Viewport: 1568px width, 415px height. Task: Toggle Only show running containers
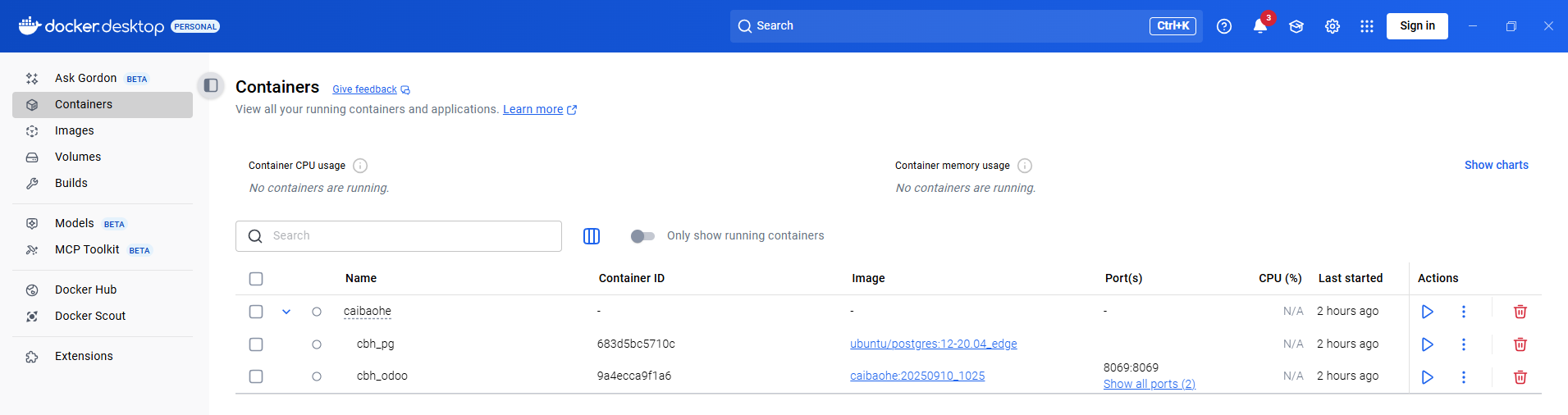tap(642, 236)
